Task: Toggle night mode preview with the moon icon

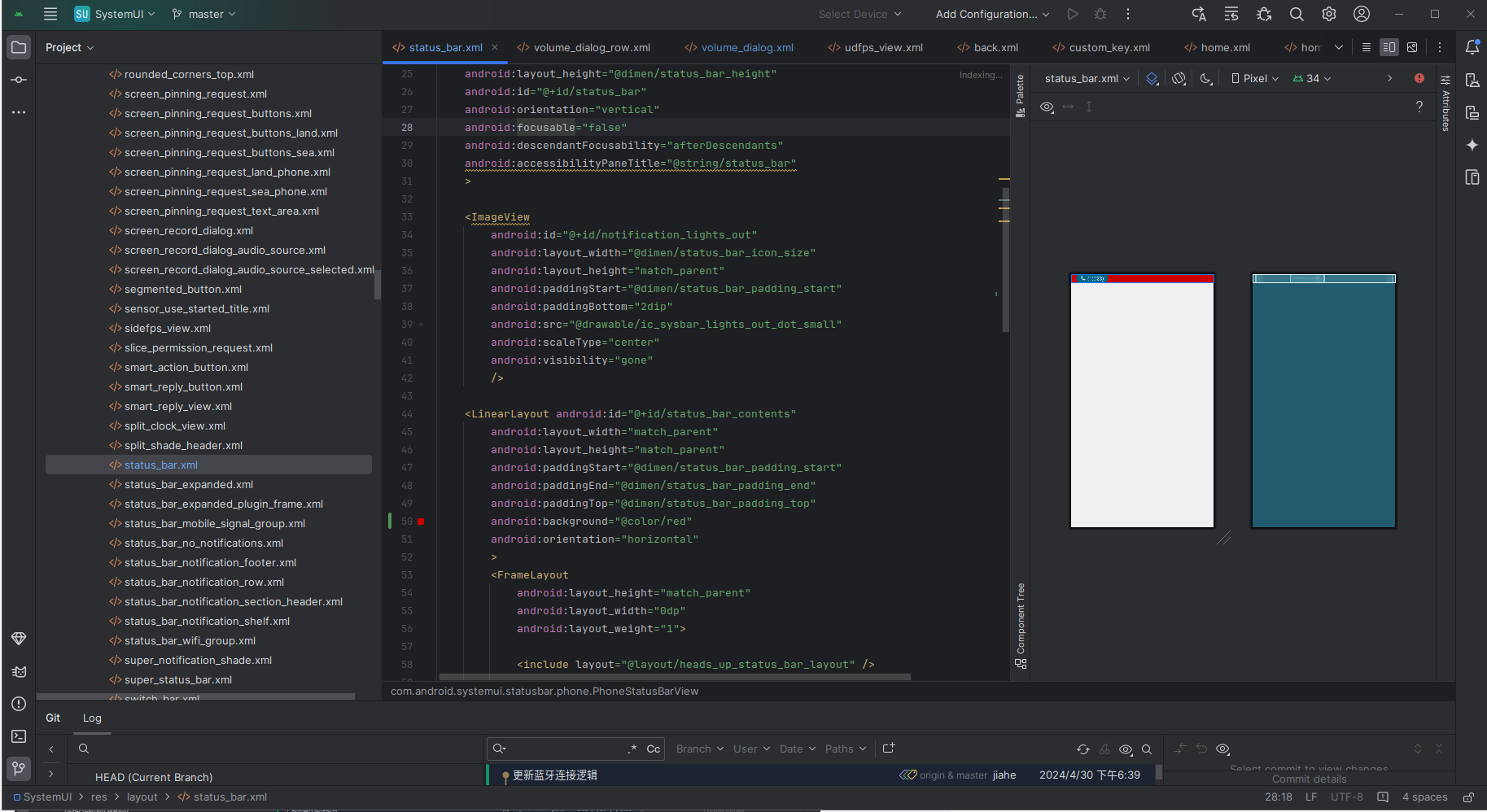Action: coord(1206,78)
